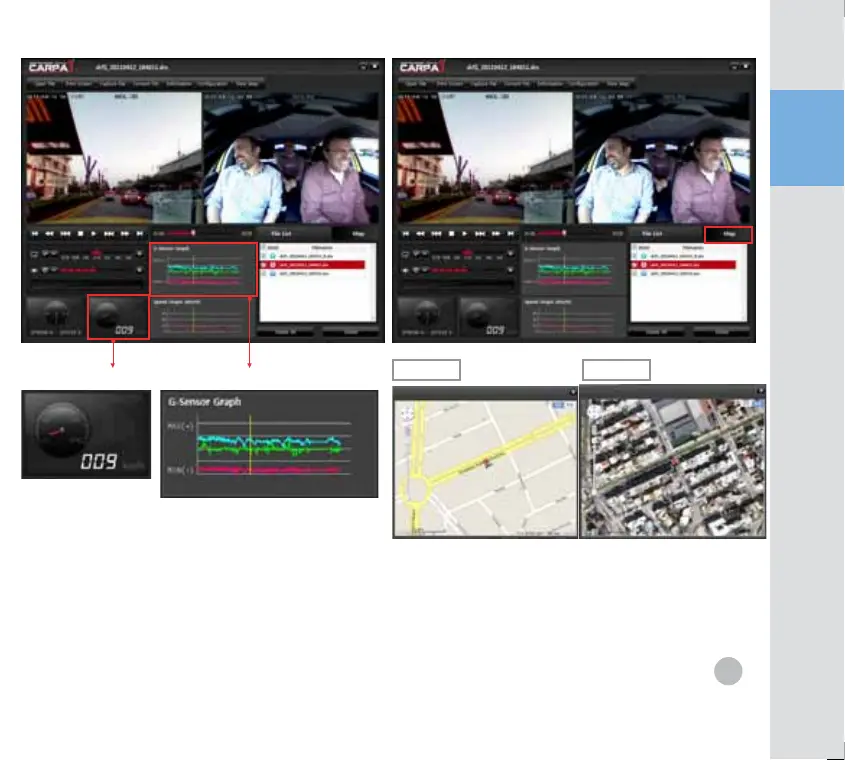
Task: Tick the first file checkbox in left file list
Action: tap(263, 255)
